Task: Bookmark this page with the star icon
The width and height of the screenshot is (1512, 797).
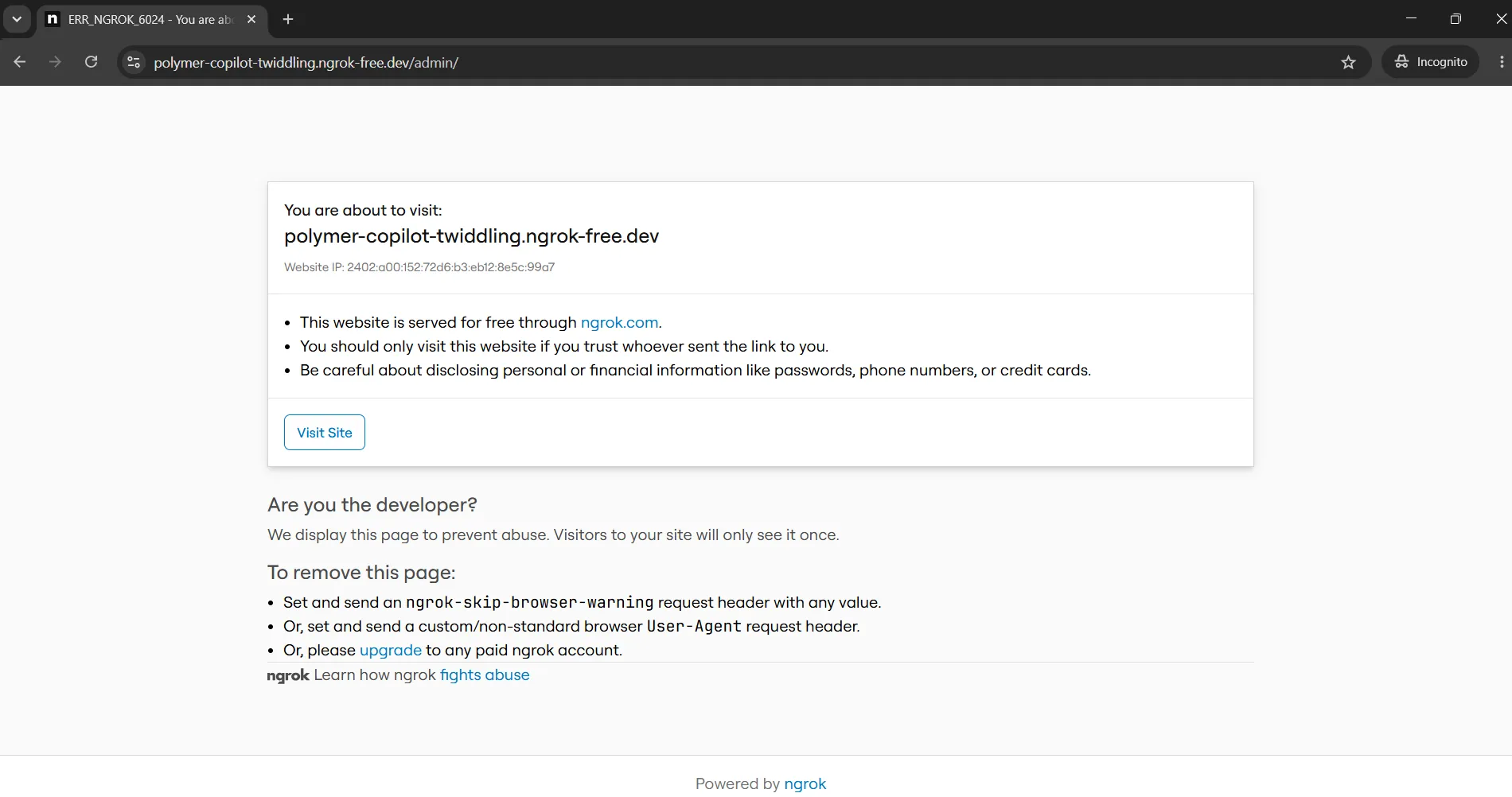Action: tap(1348, 62)
